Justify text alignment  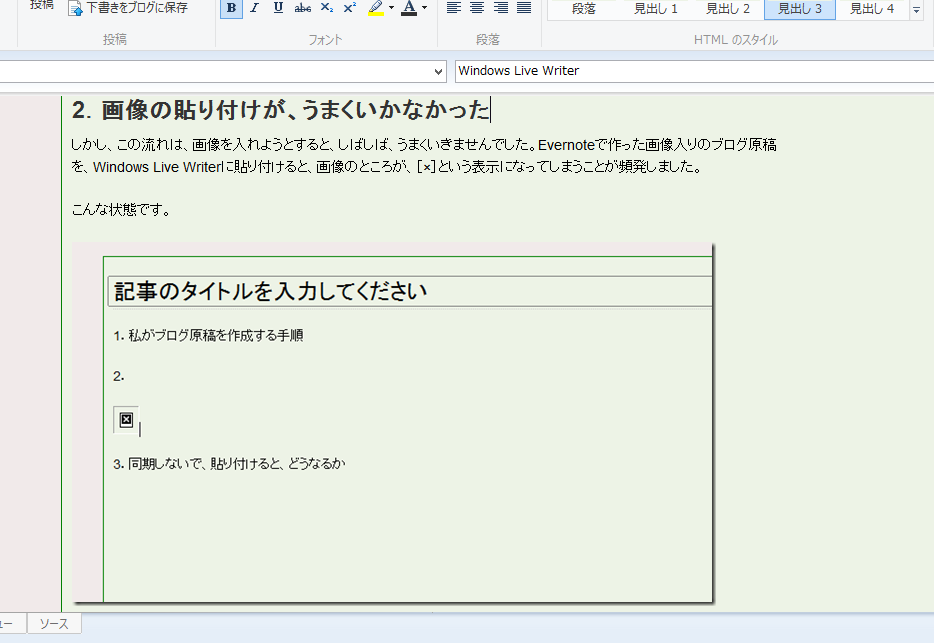[x=524, y=8]
